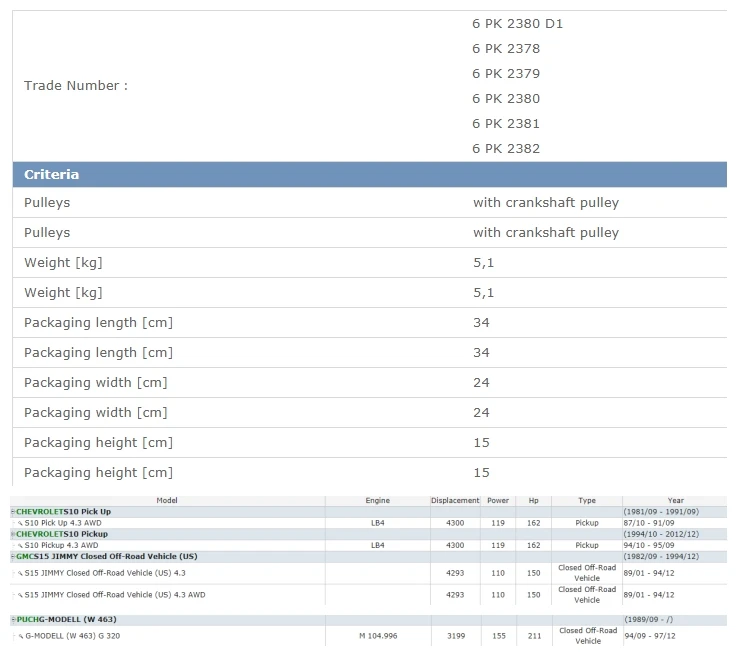The width and height of the screenshot is (737, 656).
Task: Collapse the GMC S15 JIMMY group
Action: [13, 556]
